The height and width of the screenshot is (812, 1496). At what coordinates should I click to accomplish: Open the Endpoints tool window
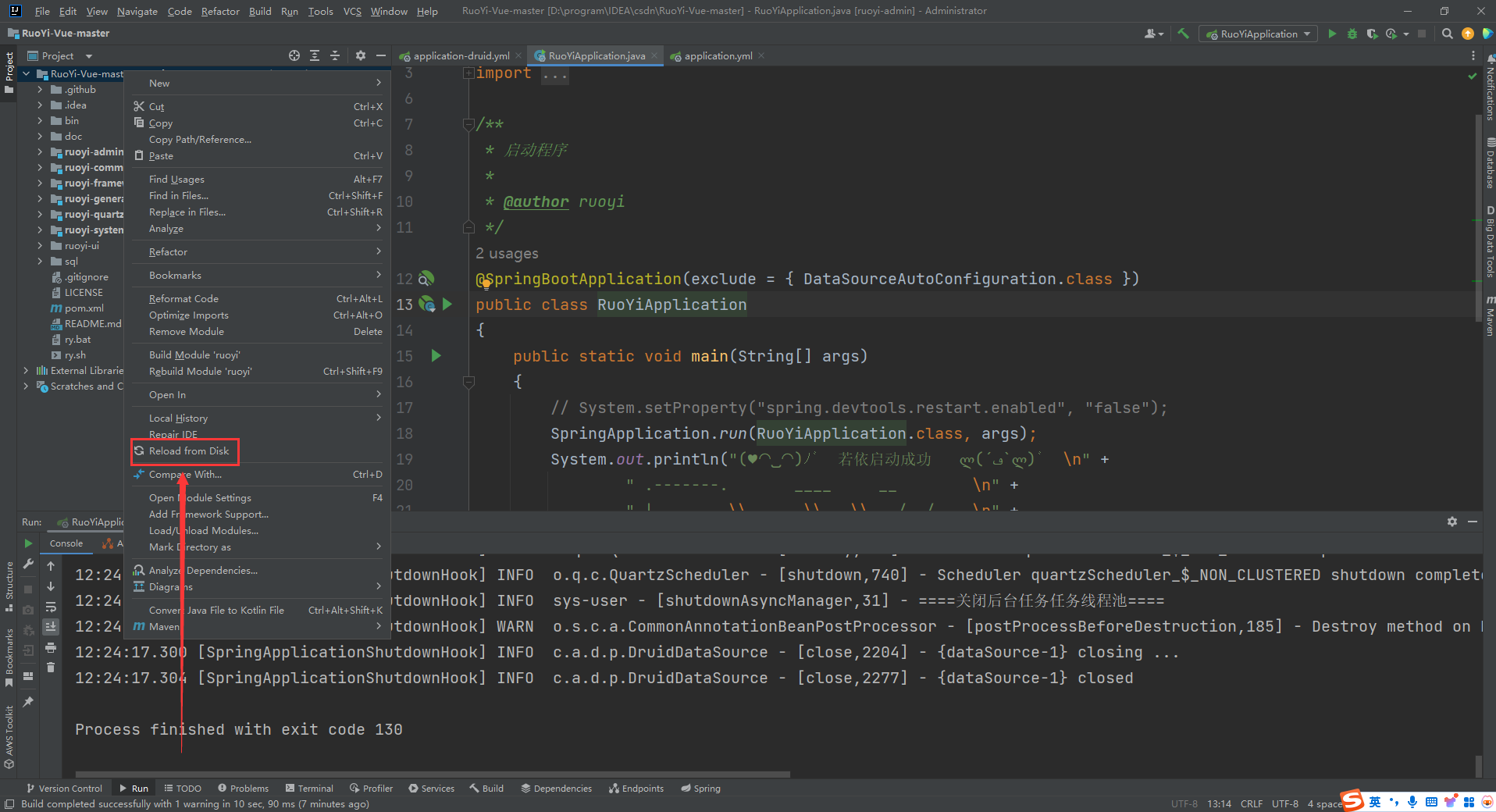pos(636,788)
